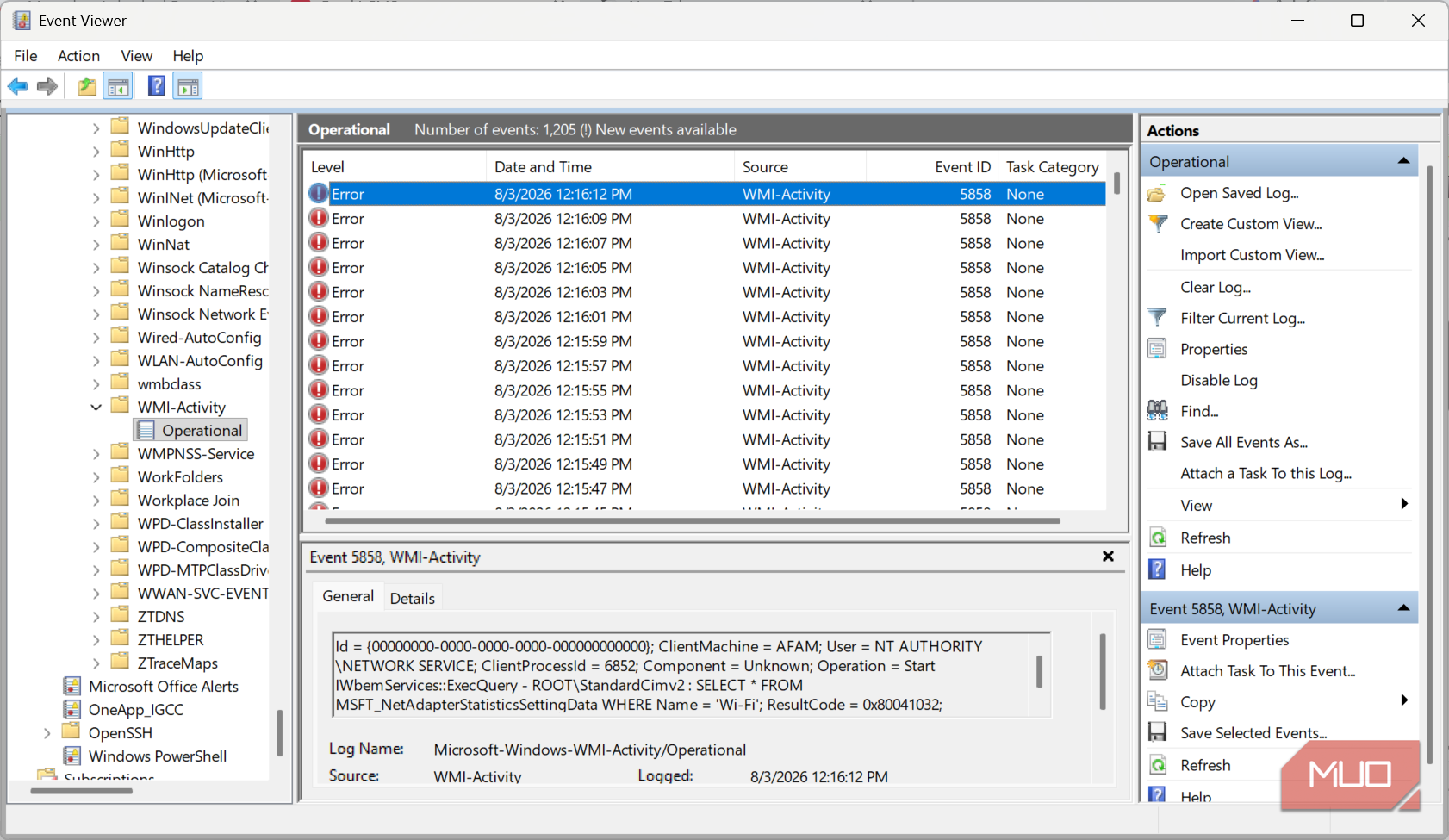Image resolution: width=1449 pixels, height=840 pixels.
Task: Collapse the WMI-Activity tree node
Action: click(96, 407)
